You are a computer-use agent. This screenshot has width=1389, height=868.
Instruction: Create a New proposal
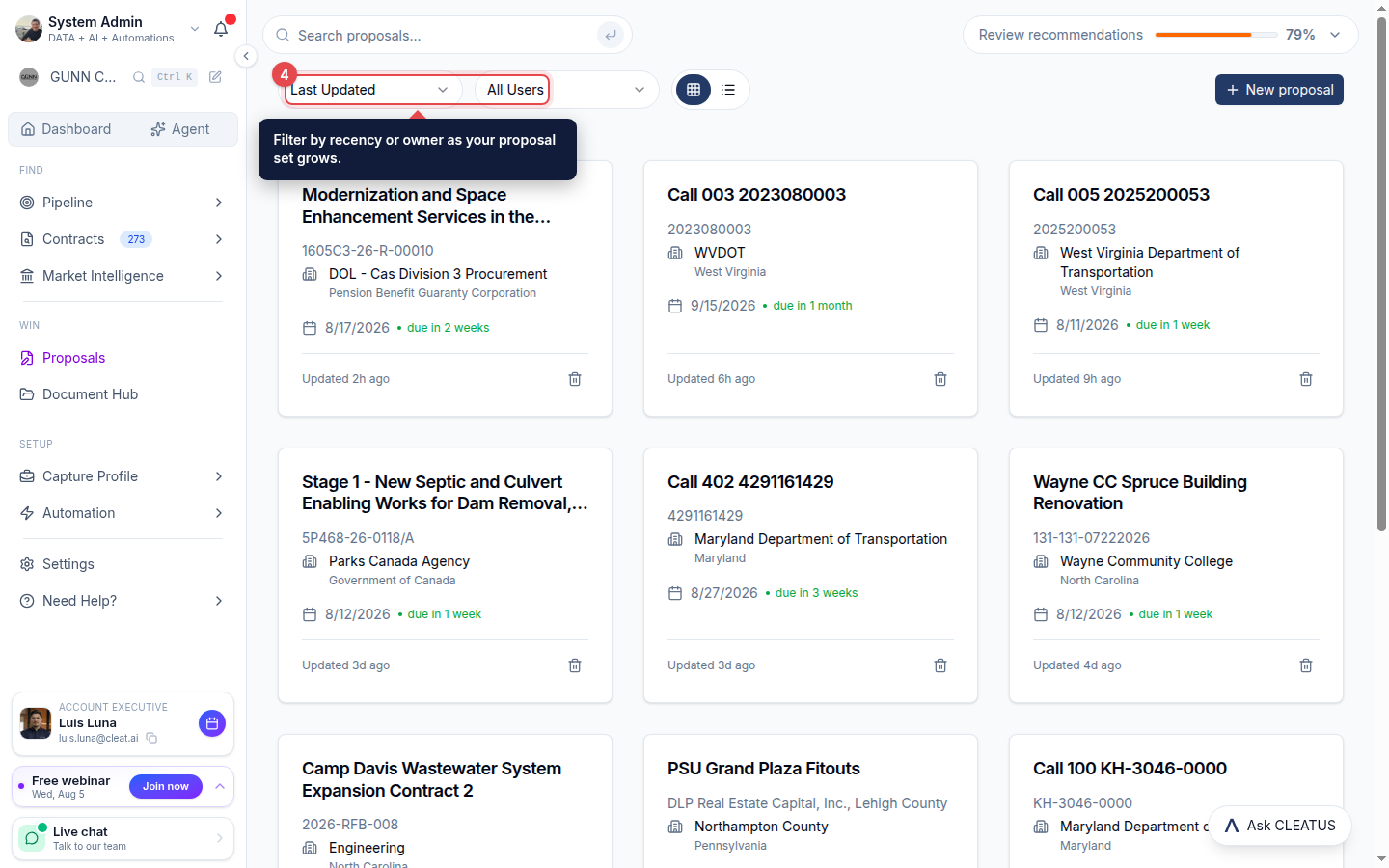click(1279, 90)
